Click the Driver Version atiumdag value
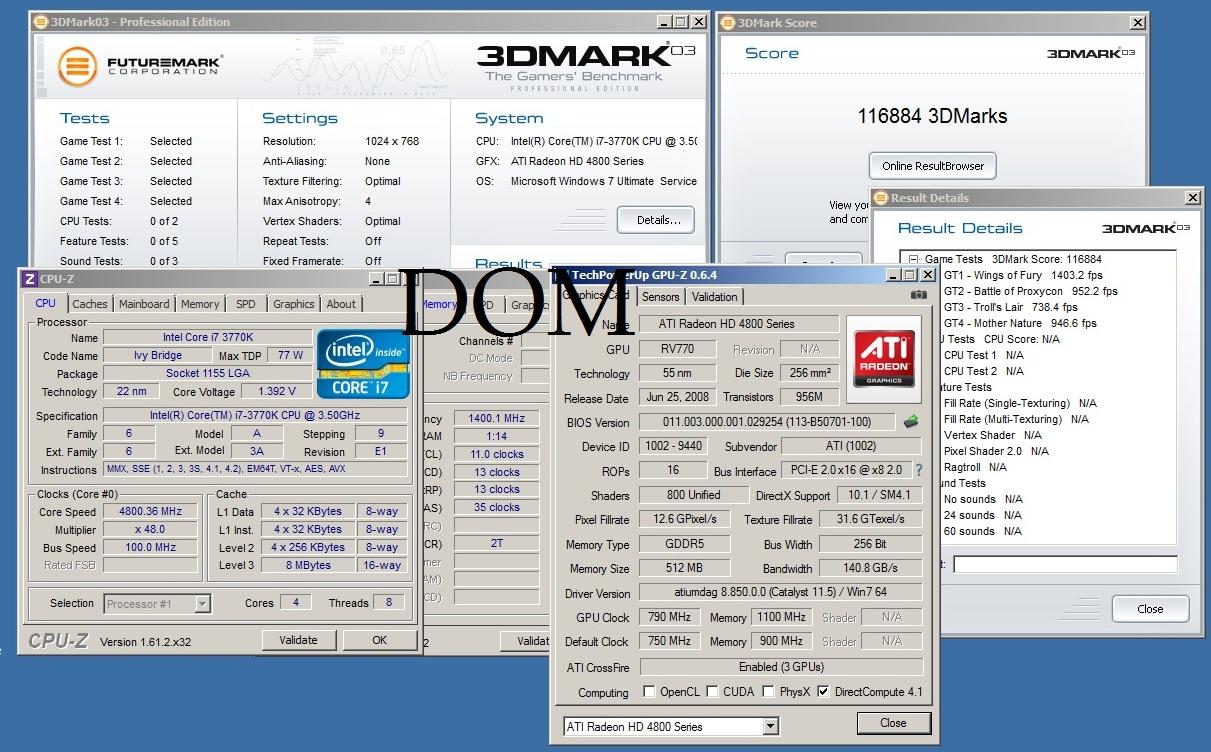 click(x=781, y=593)
